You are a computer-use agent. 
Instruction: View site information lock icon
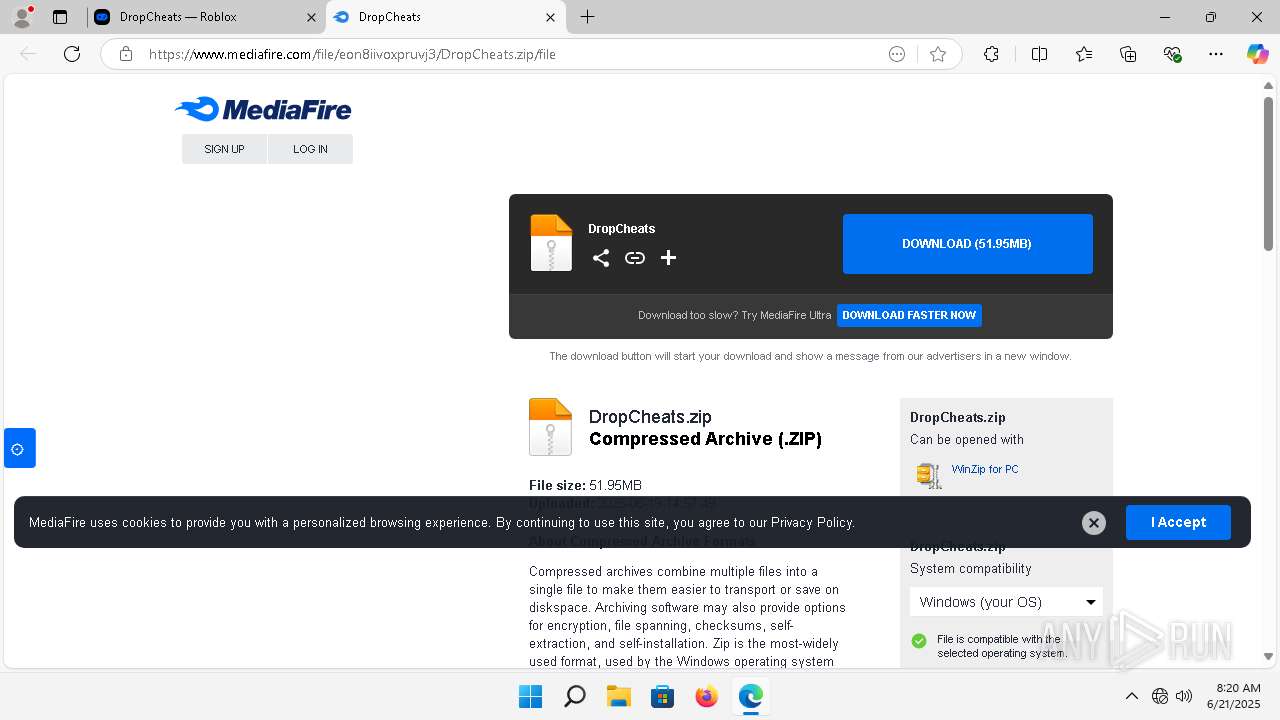click(126, 54)
